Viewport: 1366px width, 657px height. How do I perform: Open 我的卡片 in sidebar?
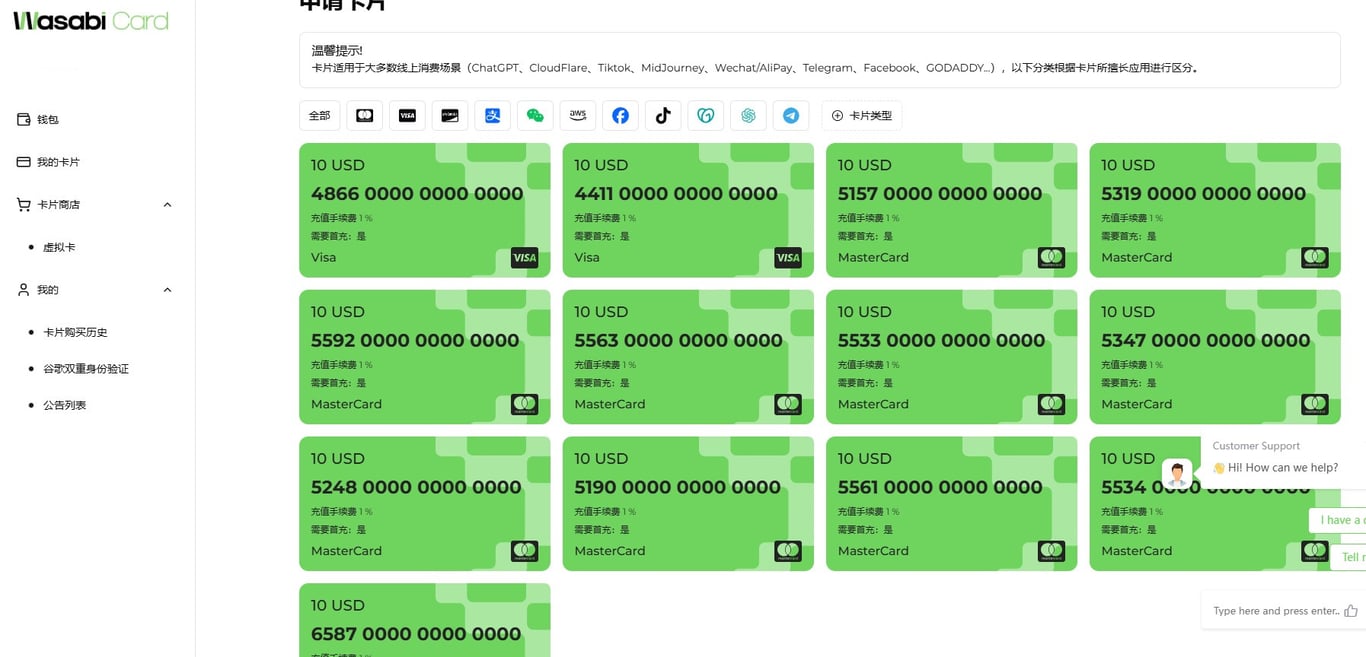pyautogui.click(x=58, y=162)
